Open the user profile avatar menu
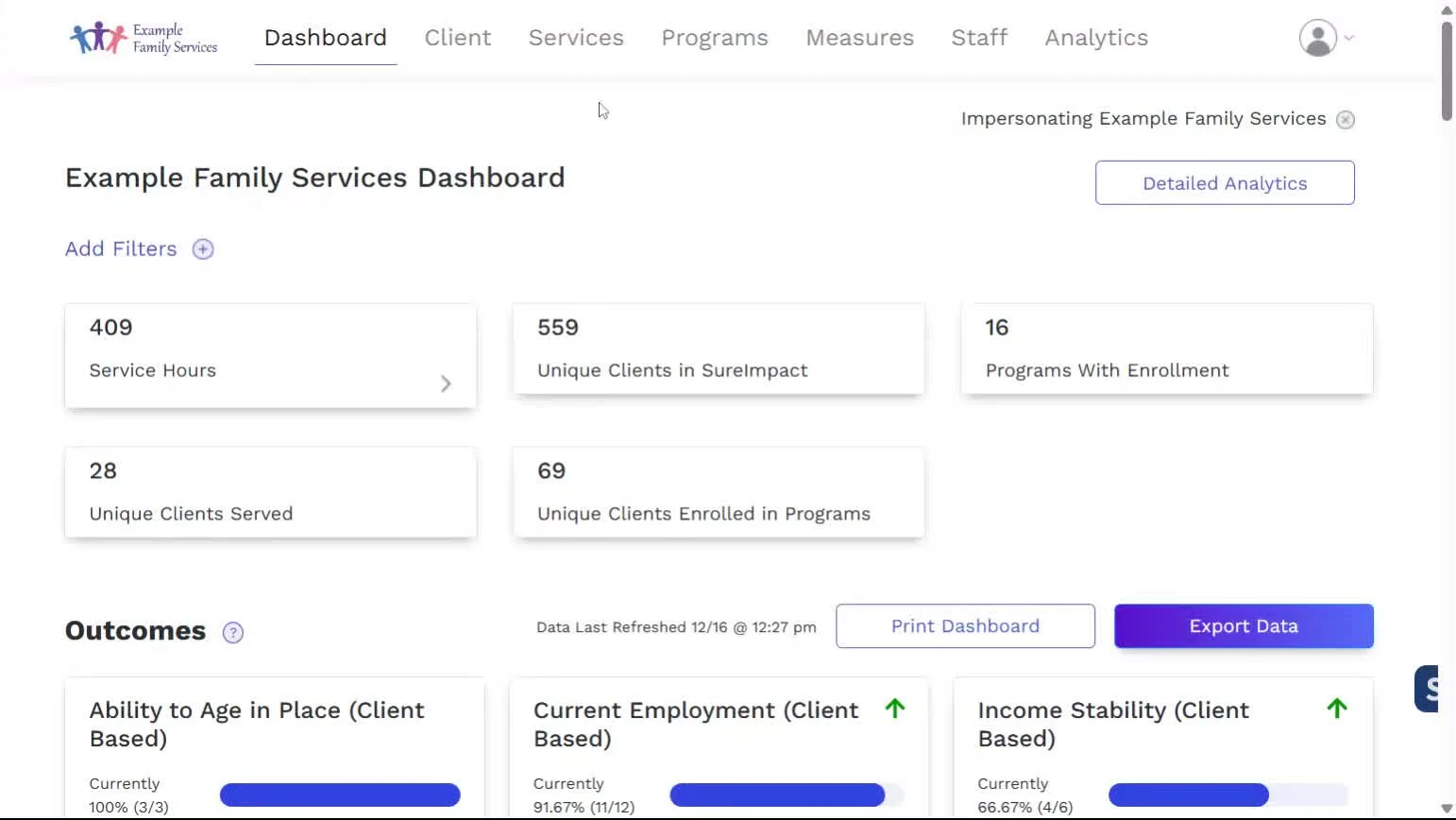The width and height of the screenshot is (1456, 820). point(1317,38)
